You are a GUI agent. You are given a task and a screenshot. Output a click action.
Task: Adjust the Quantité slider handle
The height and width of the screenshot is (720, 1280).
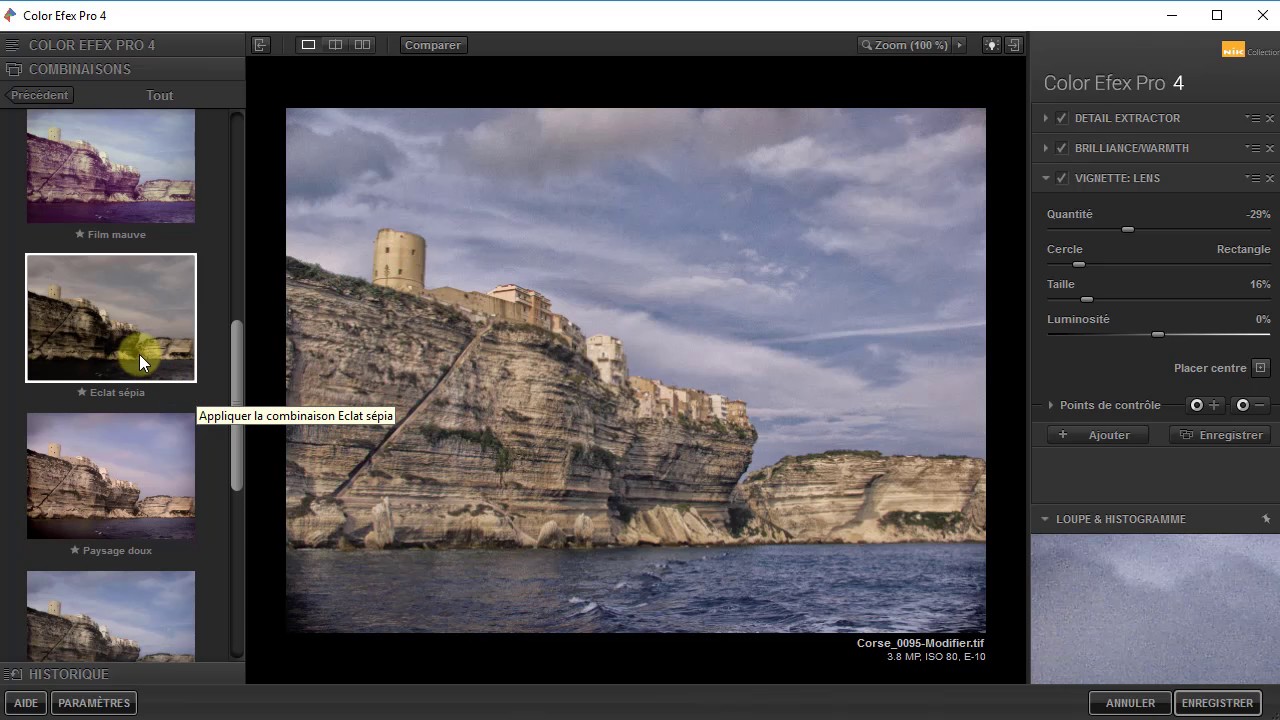pos(1128,230)
